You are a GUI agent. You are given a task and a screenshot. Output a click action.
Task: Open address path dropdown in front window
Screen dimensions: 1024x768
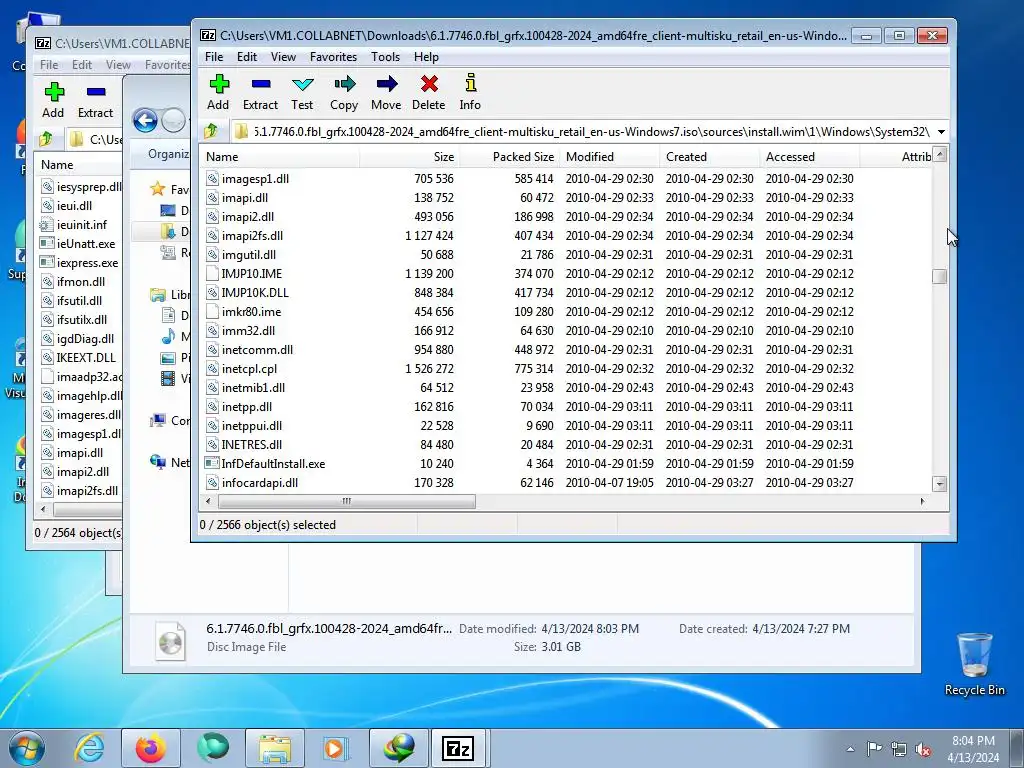[941, 132]
